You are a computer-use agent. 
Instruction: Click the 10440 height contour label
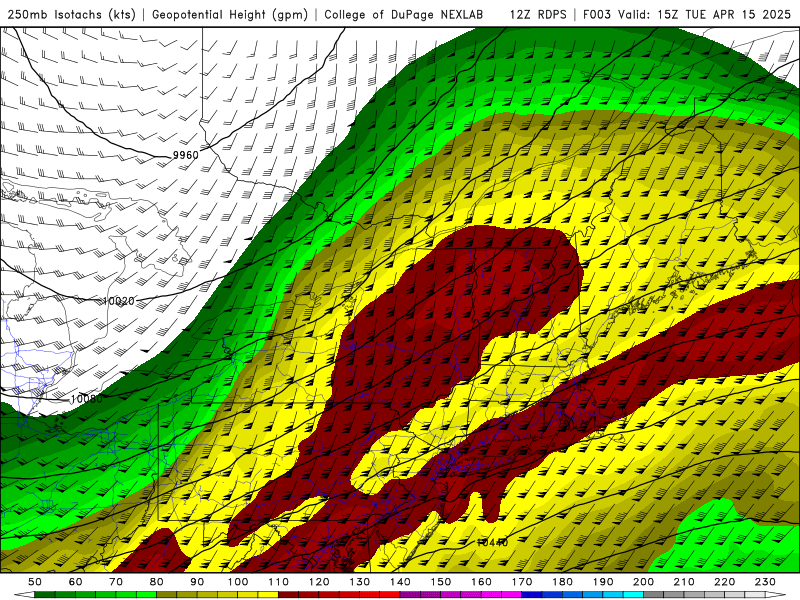[492, 542]
